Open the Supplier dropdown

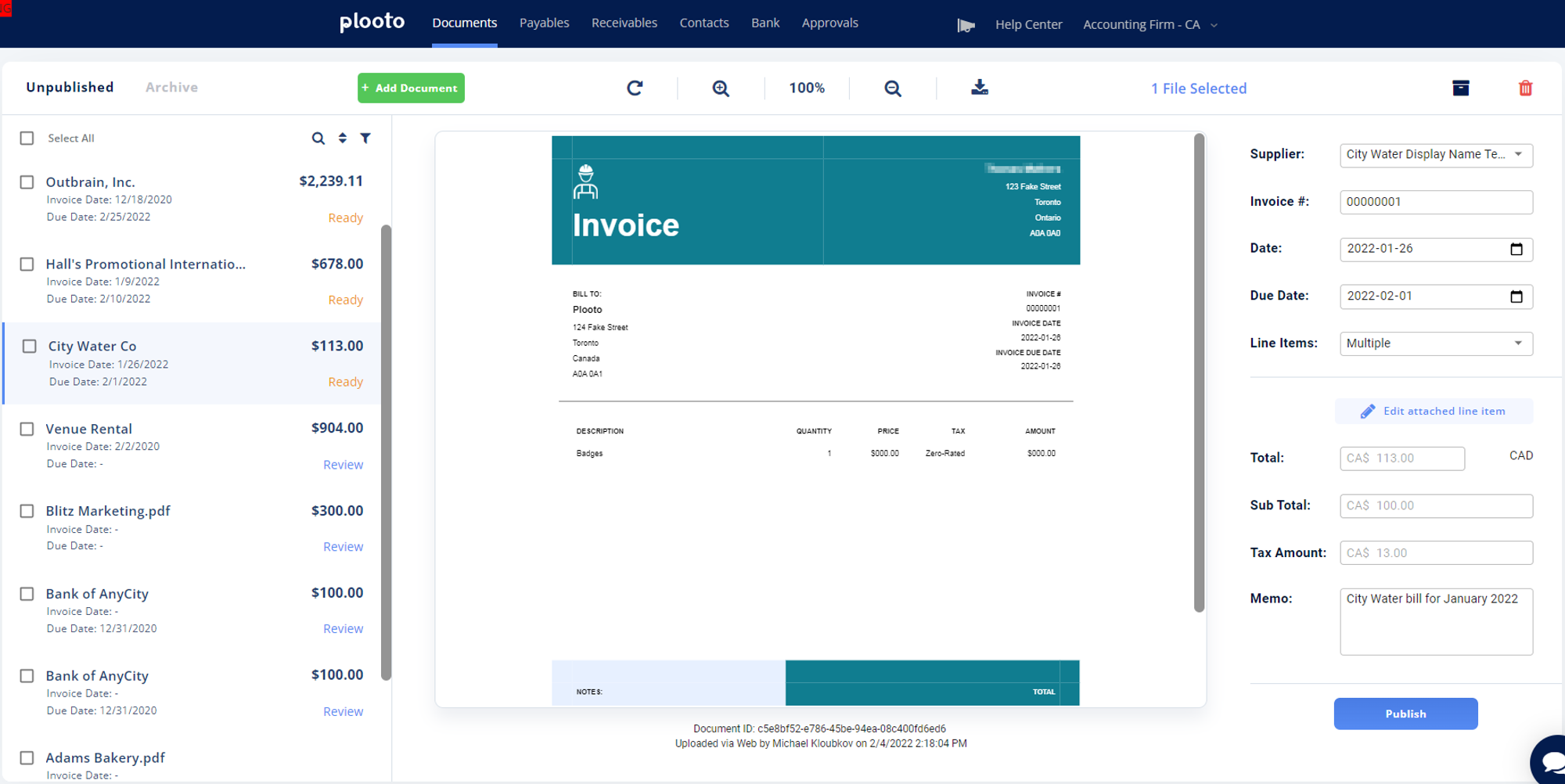(1435, 155)
